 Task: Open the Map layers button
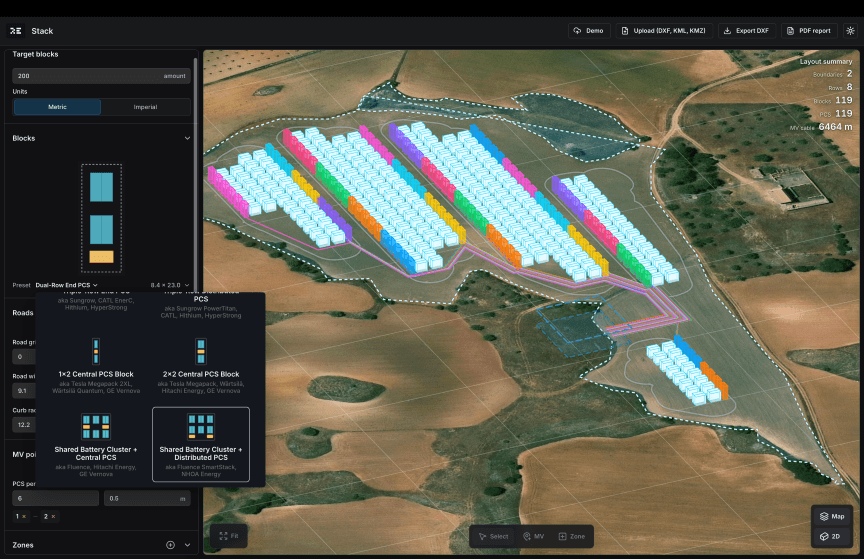pos(832,517)
